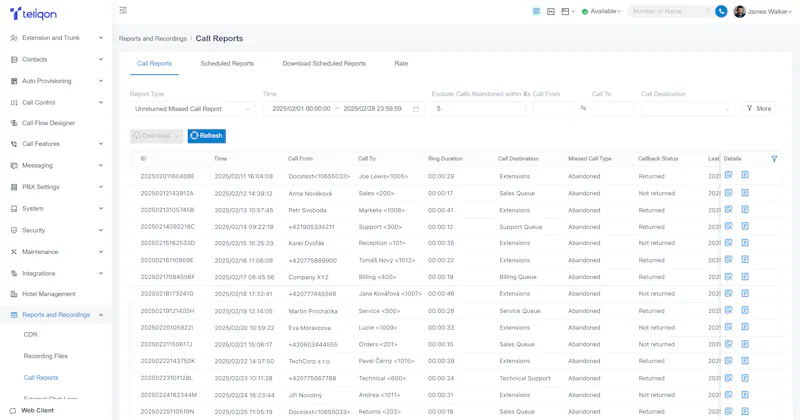Open call log for row 20250201160408E
Screen dimensions: 800x420
click(x=745, y=175)
